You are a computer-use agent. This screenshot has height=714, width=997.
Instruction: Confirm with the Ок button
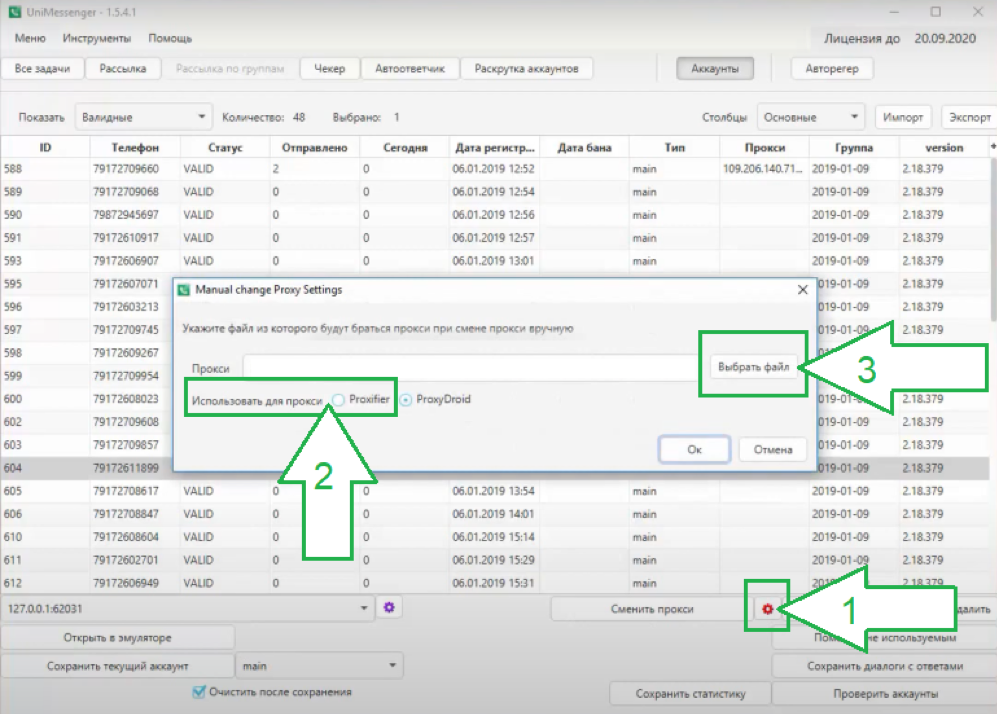coord(694,450)
